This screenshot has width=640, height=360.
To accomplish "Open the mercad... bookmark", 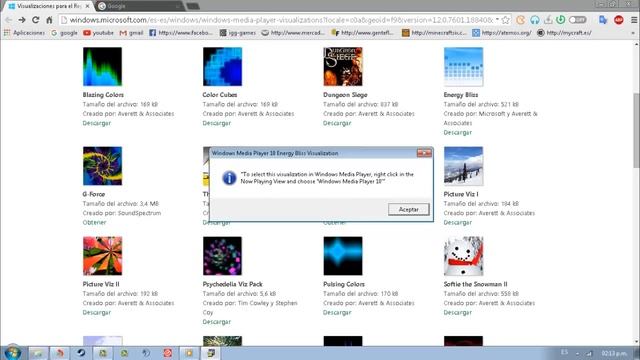I will [293, 33].
